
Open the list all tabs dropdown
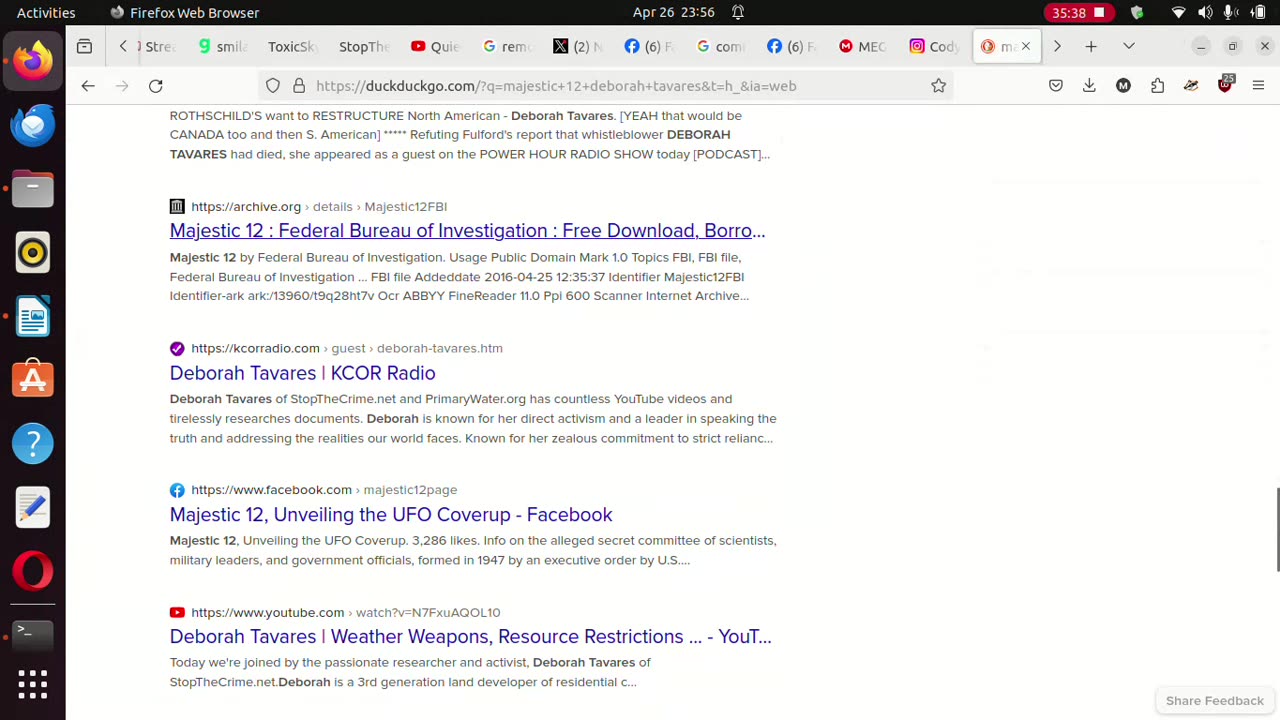click(x=1129, y=46)
